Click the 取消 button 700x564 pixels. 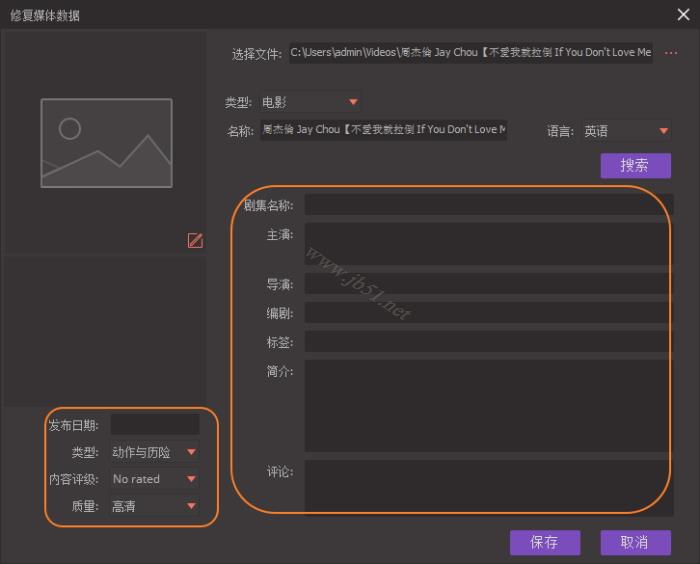[x=635, y=543]
